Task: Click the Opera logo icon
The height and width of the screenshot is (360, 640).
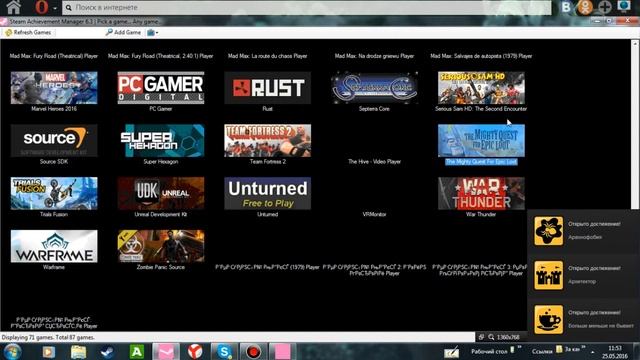Action: tap(41, 7)
